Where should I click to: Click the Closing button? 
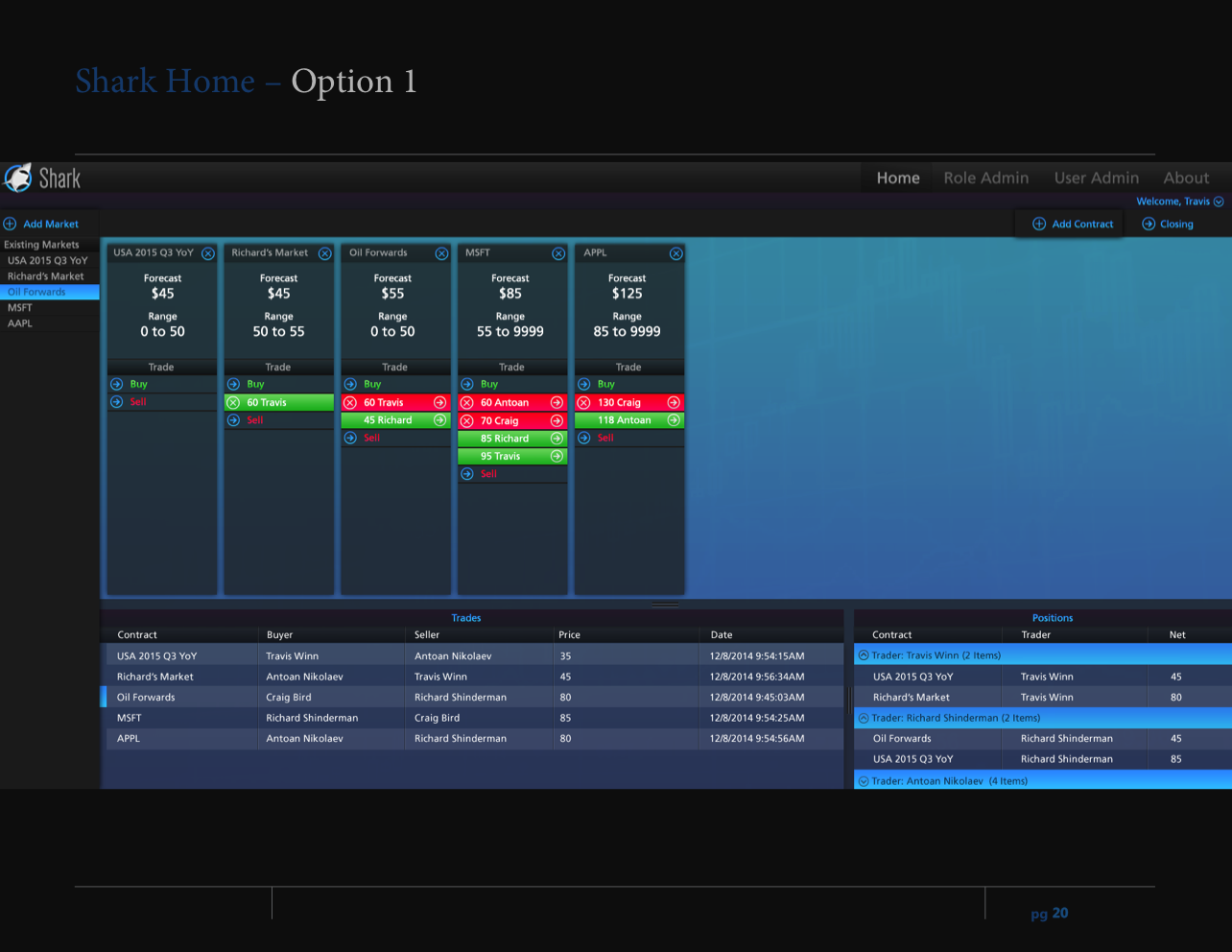(1168, 224)
